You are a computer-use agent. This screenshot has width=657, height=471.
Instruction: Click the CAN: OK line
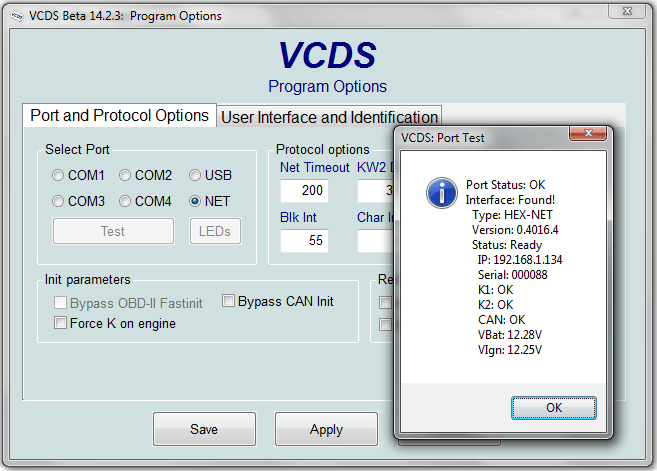502,320
